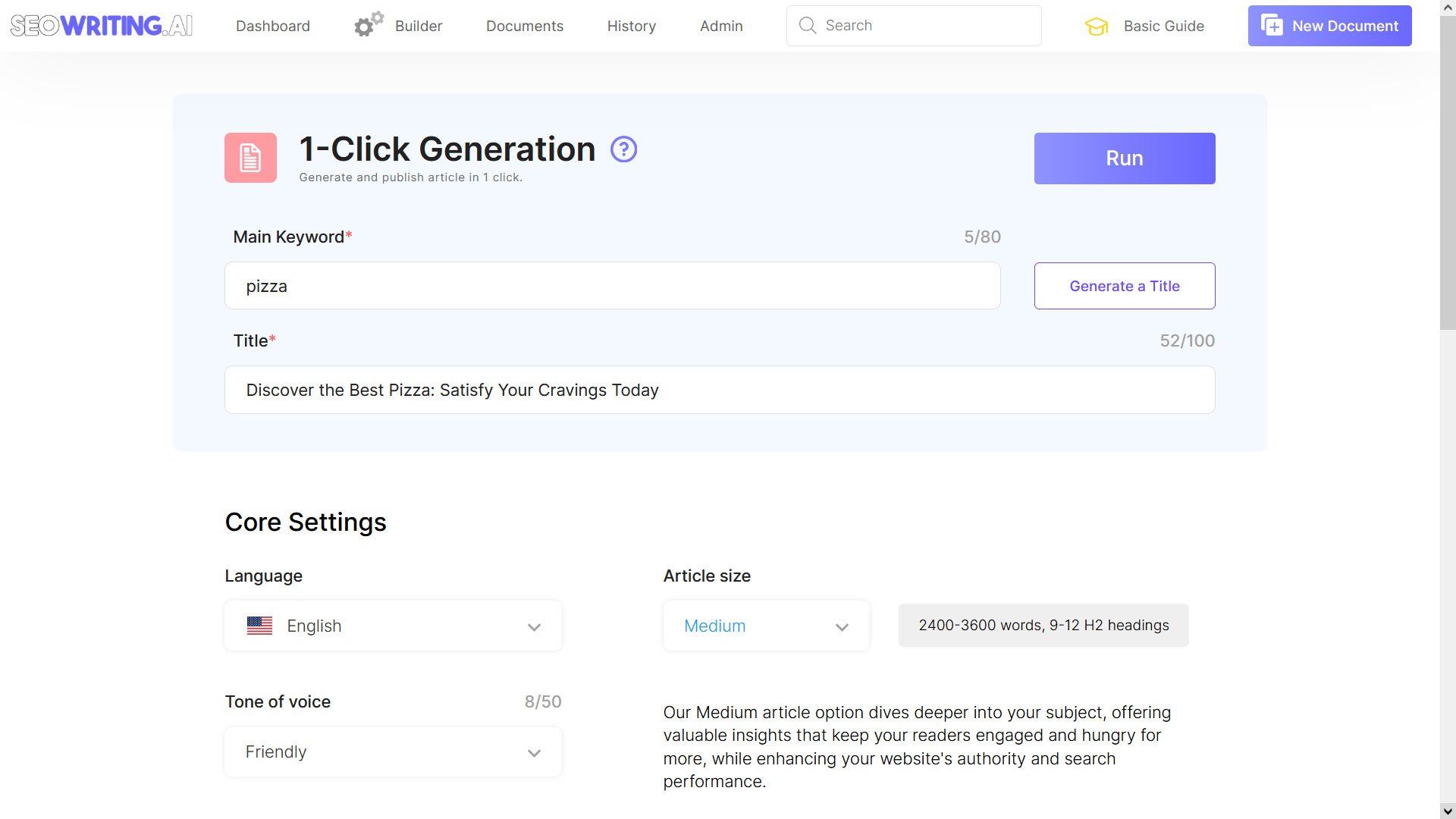Open the Language dropdown
1456x819 pixels.
[534, 626]
